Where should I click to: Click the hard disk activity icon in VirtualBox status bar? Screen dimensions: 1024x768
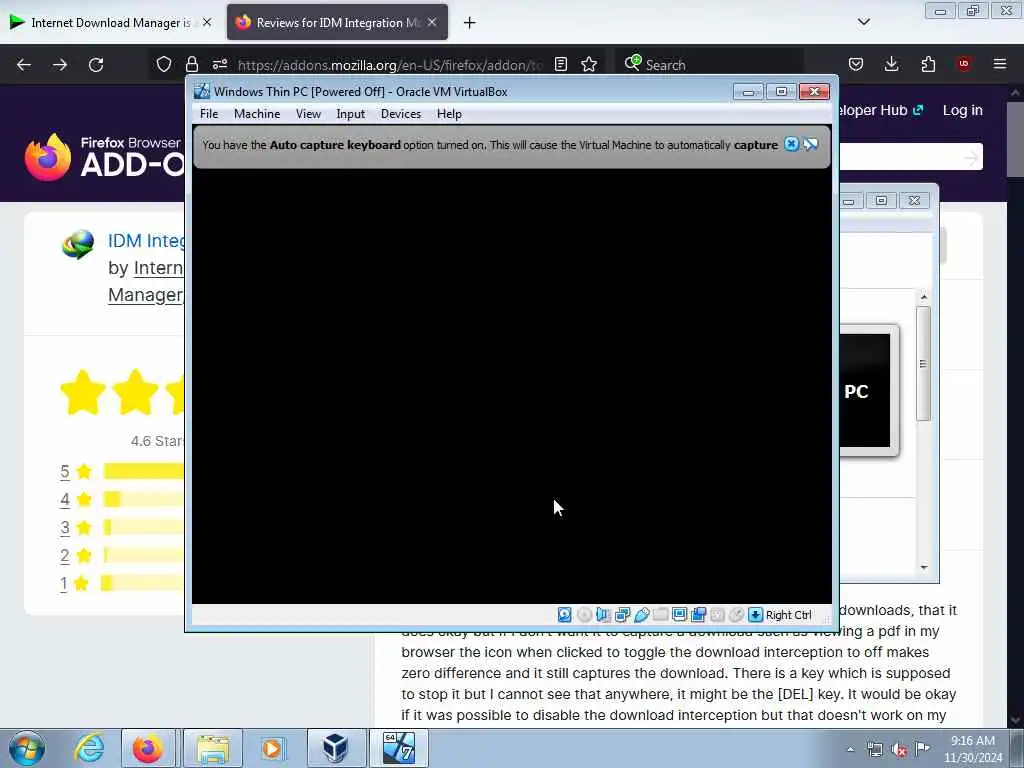pyautogui.click(x=565, y=615)
